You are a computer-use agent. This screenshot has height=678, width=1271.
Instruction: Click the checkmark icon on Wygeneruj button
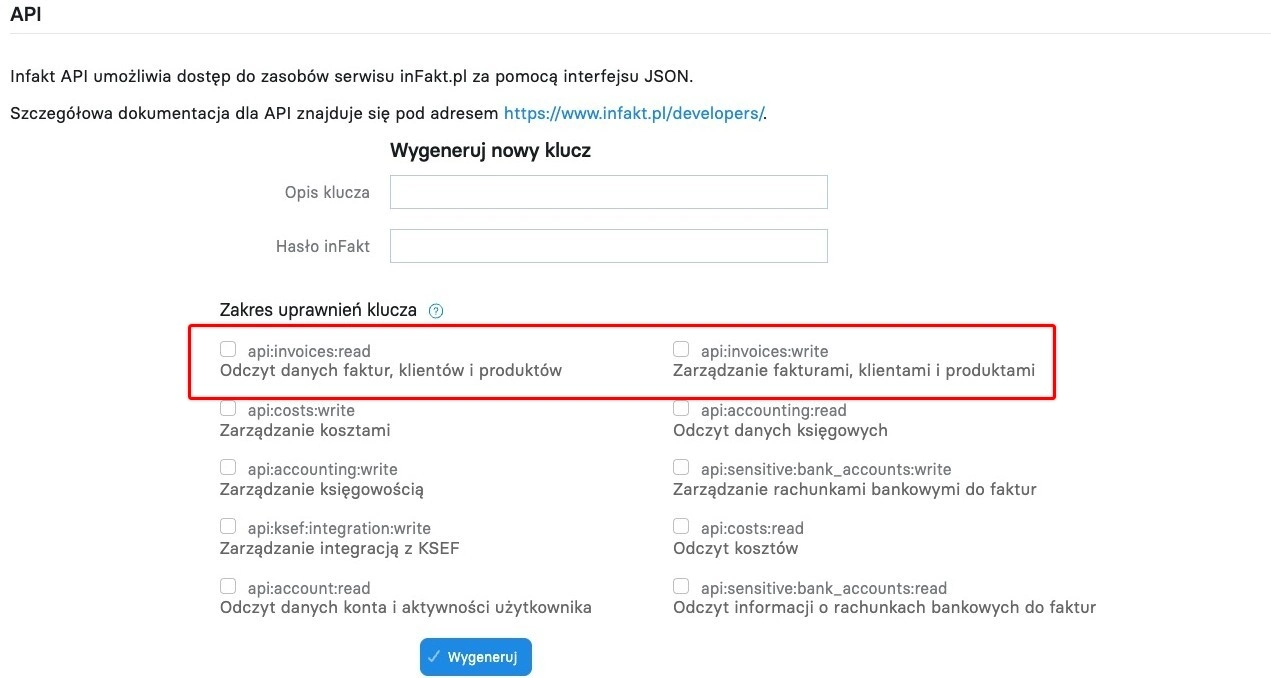434,657
